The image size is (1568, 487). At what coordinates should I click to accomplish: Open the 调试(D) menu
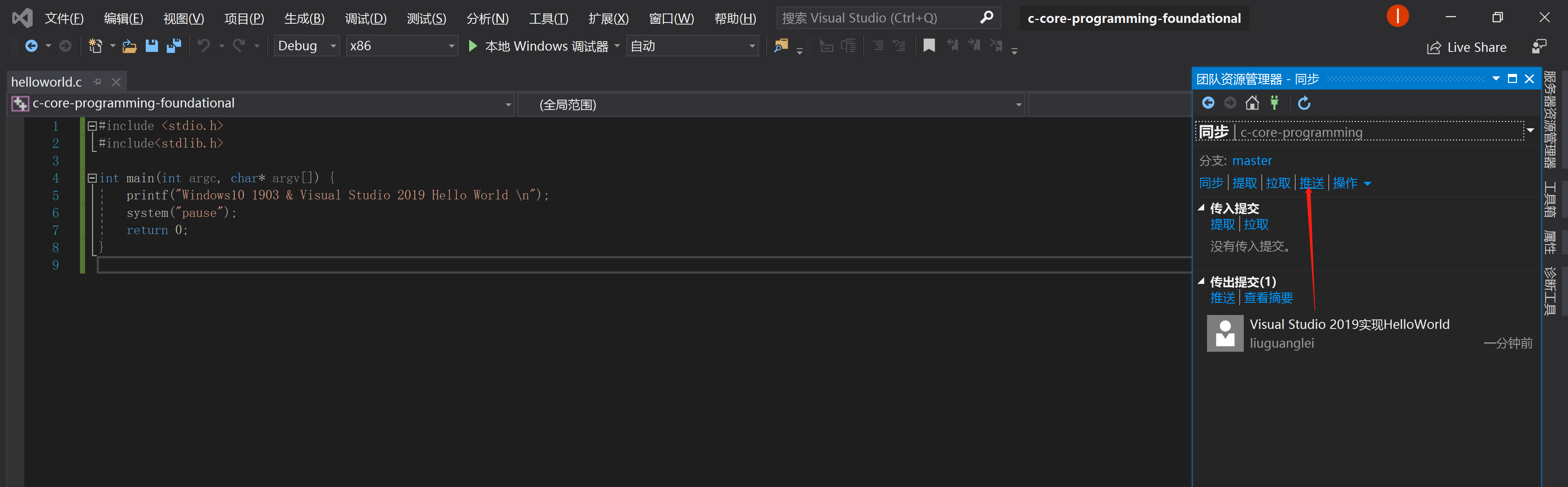coord(365,18)
